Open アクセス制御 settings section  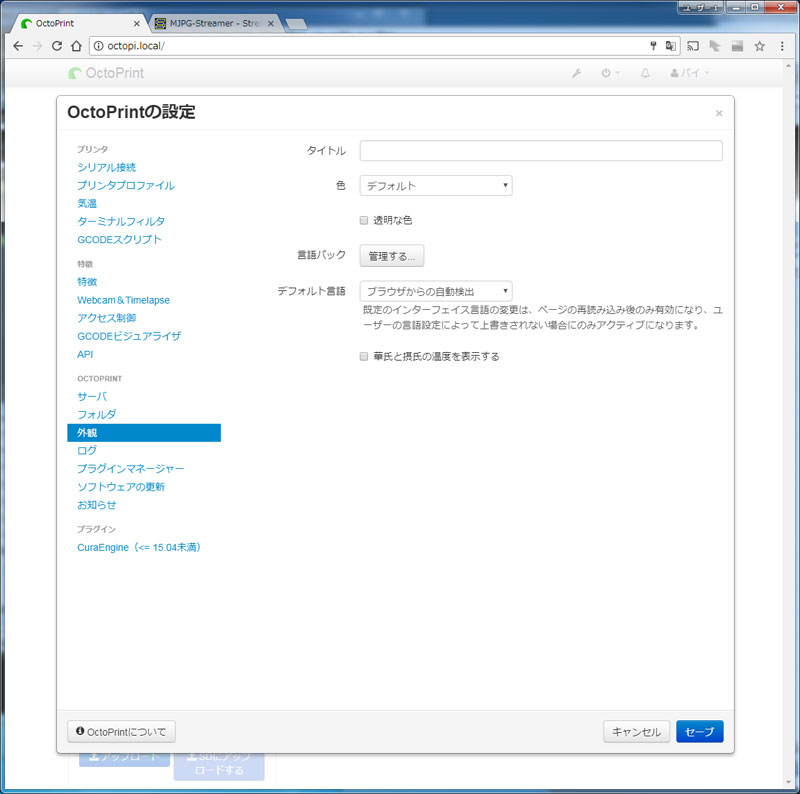pyautogui.click(x=107, y=318)
